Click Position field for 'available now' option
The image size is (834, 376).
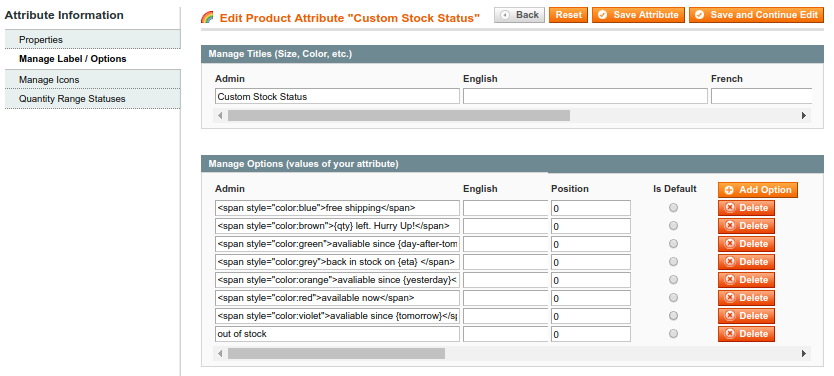591,298
